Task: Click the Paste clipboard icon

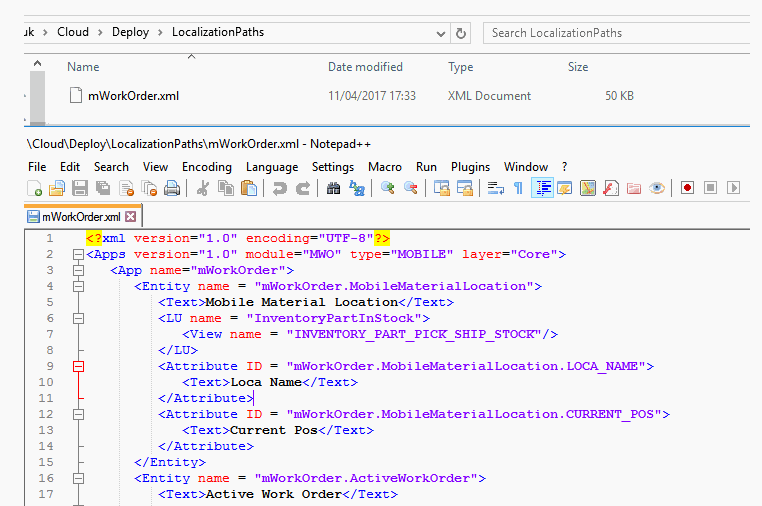Action: click(x=249, y=188)
